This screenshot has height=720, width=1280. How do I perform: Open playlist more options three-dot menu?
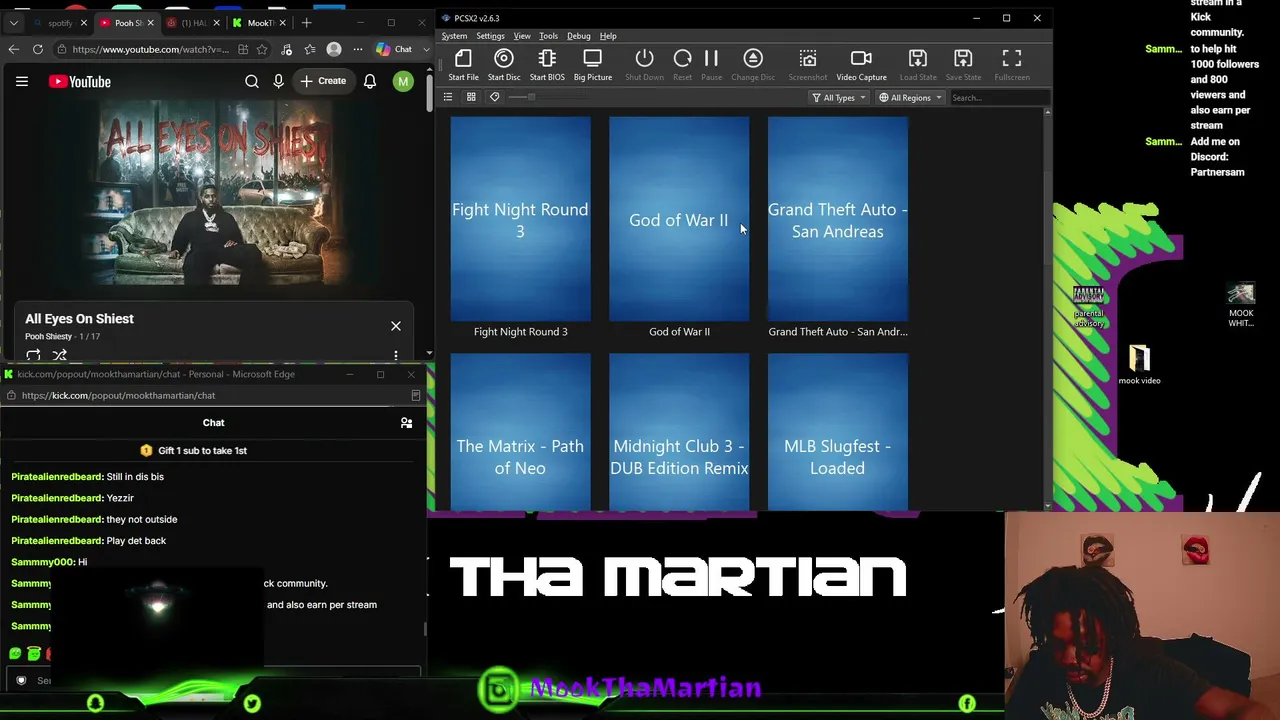(396, 355)
